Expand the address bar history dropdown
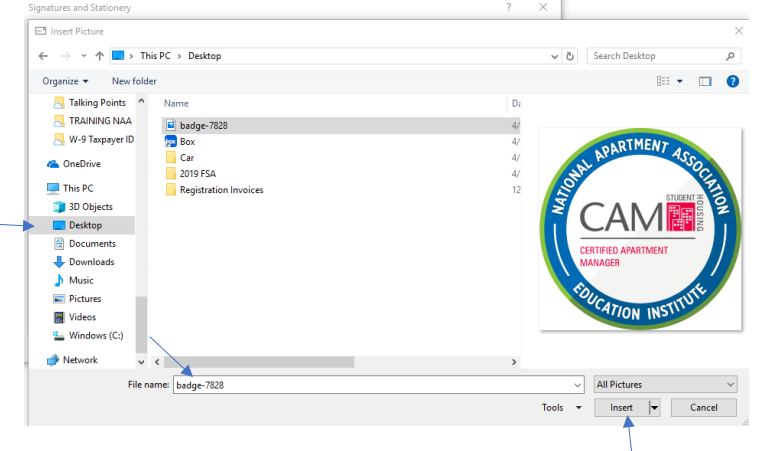Viewport: 757px width, 451px height. pos(554,56)
